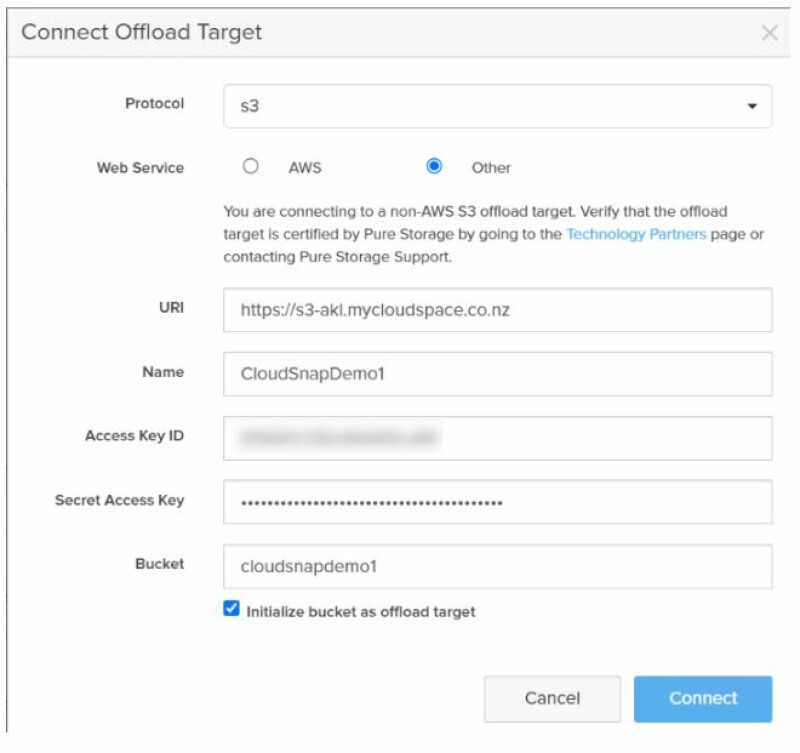Select the AWS web service radio button
Image resolution: width=800 pixels, height=753 pixels.
click(251, 166)
